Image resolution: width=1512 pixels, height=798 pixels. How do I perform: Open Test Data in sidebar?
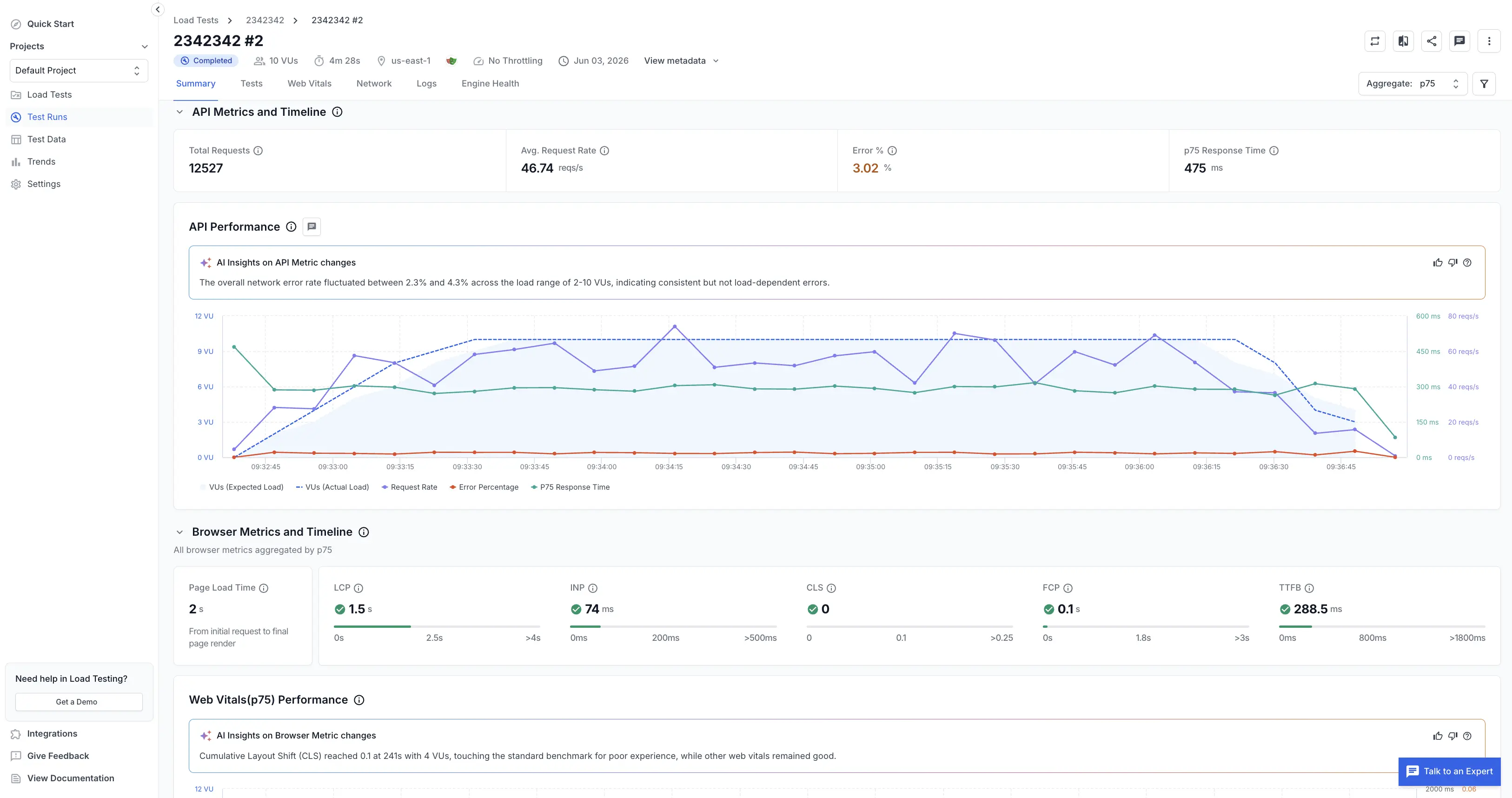(x=79, y=139)
